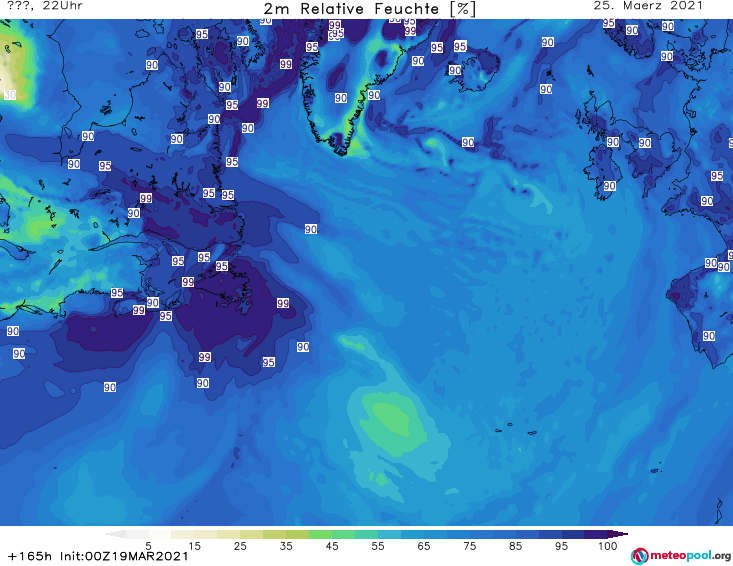Viewport: 733px width, 566px height.
Task: Click the colorbar label '85'
Action: 516,546
